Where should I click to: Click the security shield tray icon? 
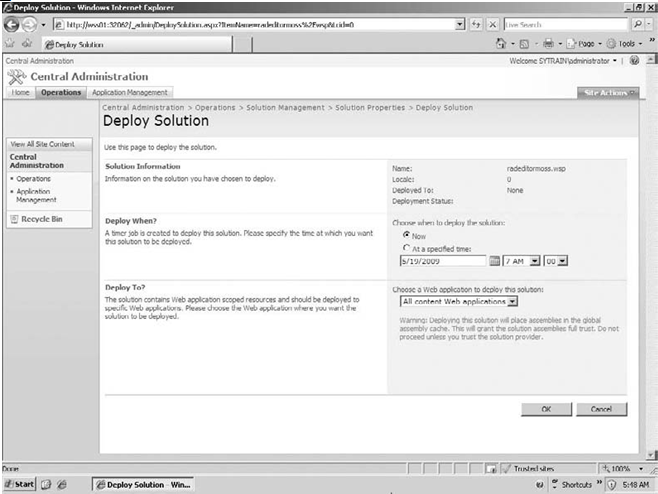tap(611, 485)
